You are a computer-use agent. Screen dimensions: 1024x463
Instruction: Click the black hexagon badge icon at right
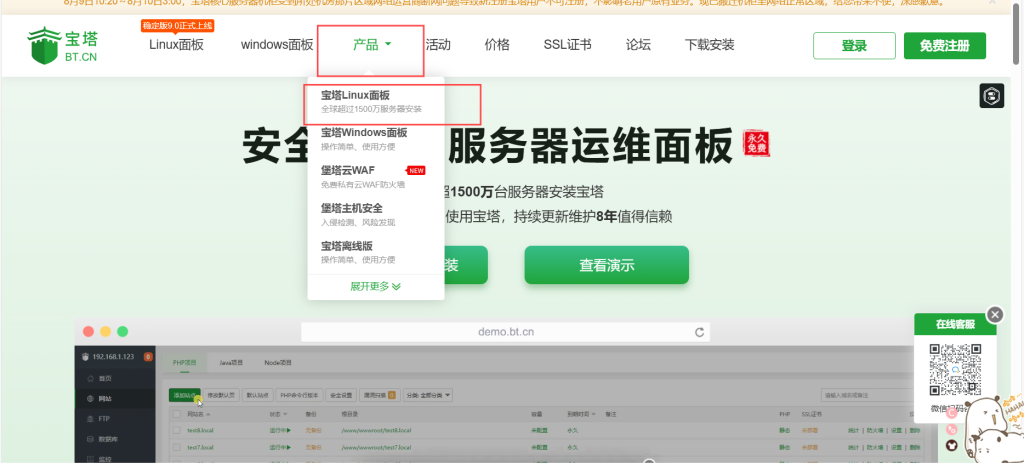991,96
